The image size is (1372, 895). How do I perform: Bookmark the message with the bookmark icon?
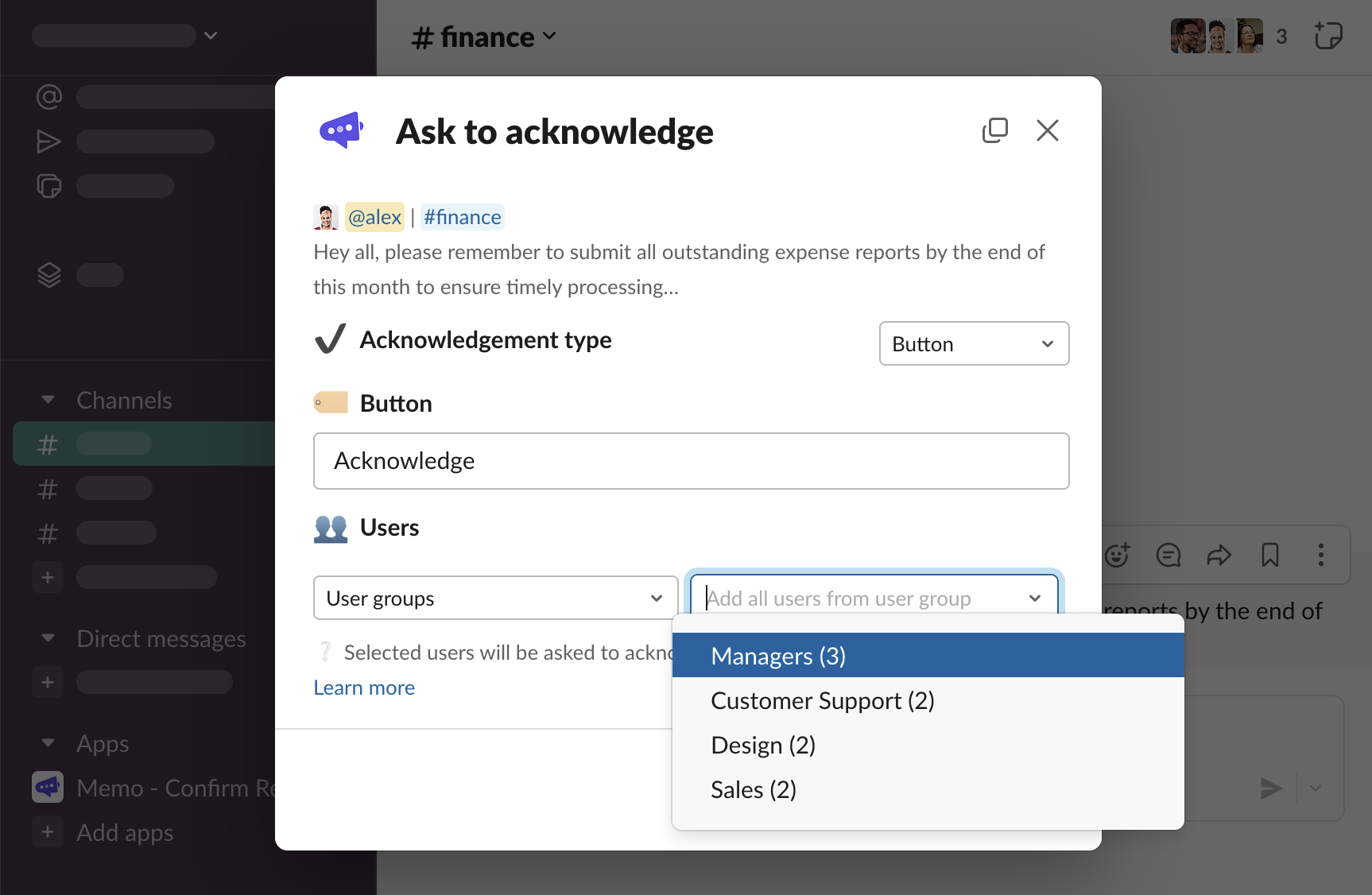pyautogui.click(x=1269, y=555)
